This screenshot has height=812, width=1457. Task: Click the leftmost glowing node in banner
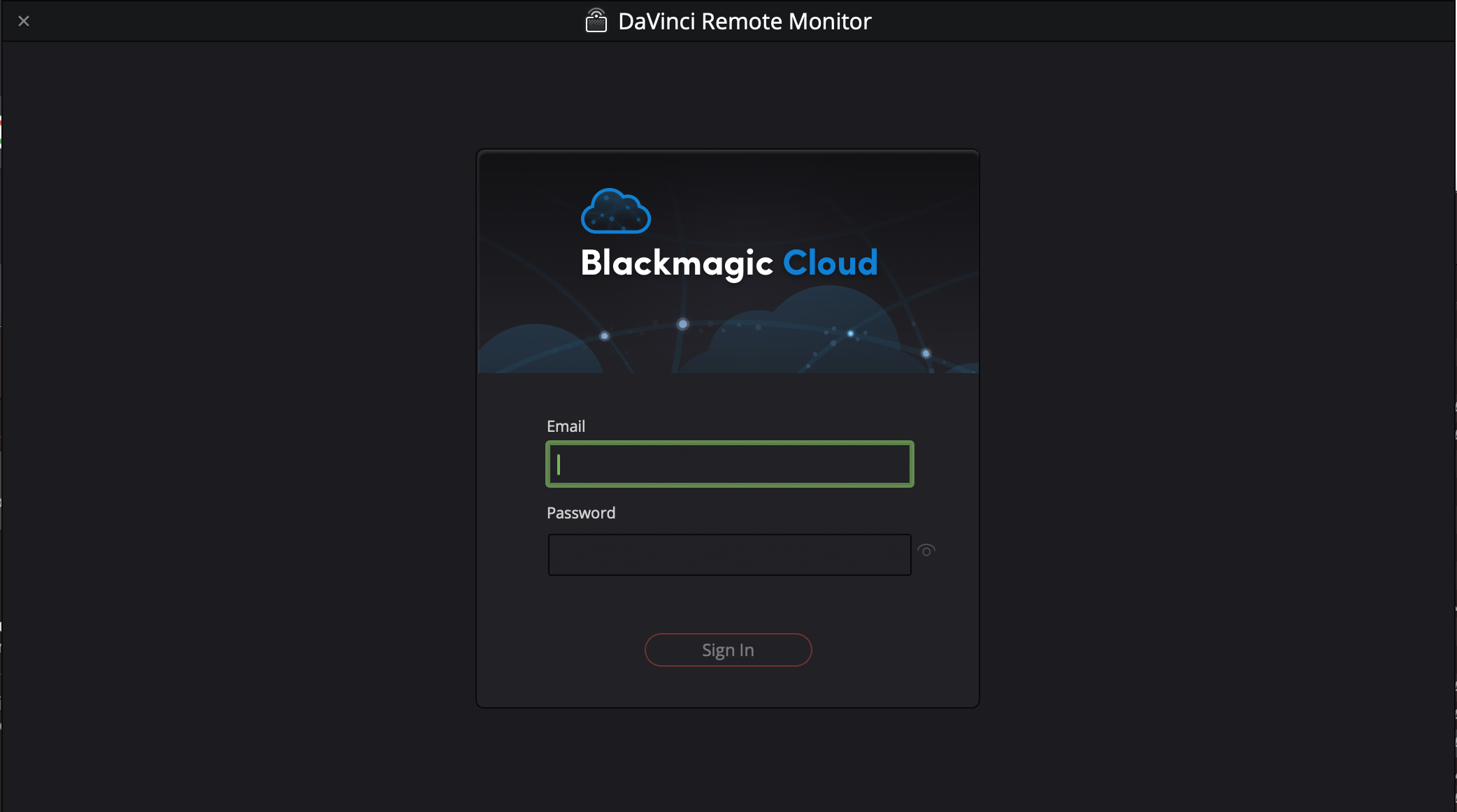(x=605, y=336)
